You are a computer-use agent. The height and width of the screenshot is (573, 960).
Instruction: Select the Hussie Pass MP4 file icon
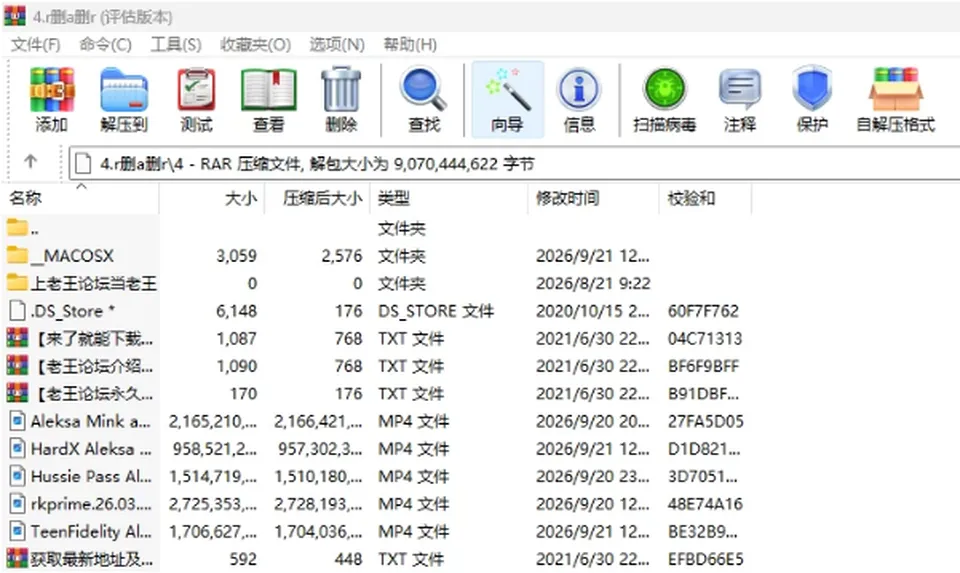[x=17, y=476]
